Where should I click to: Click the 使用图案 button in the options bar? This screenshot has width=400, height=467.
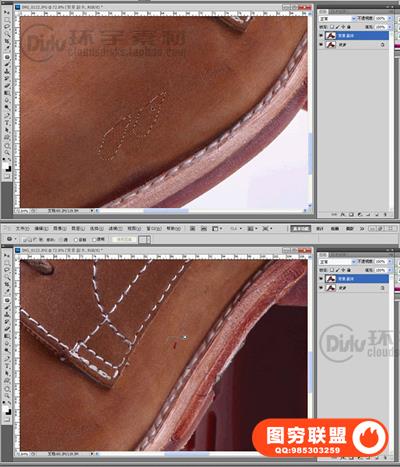point(124,239)
